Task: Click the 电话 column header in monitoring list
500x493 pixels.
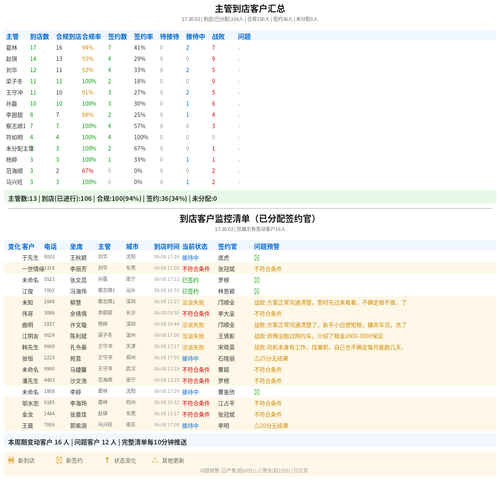Action: (50, 247)
